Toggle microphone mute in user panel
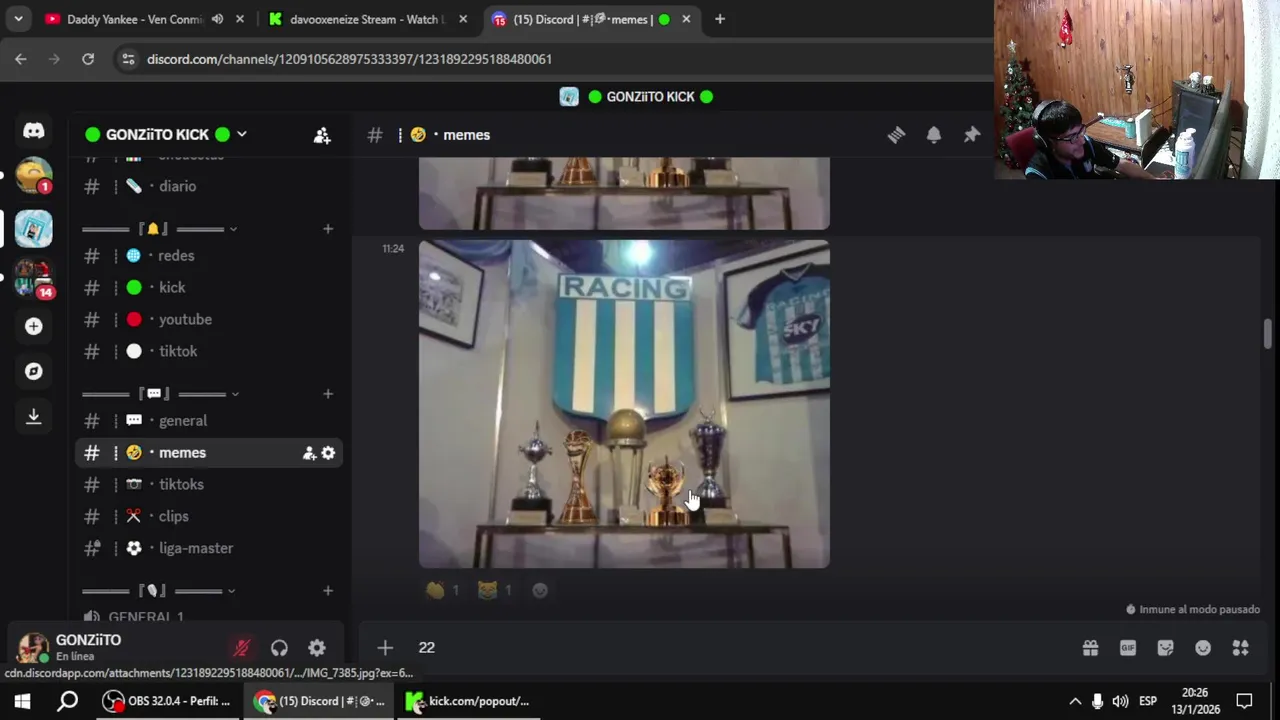Screen dimensions: 1280x720 241,648
